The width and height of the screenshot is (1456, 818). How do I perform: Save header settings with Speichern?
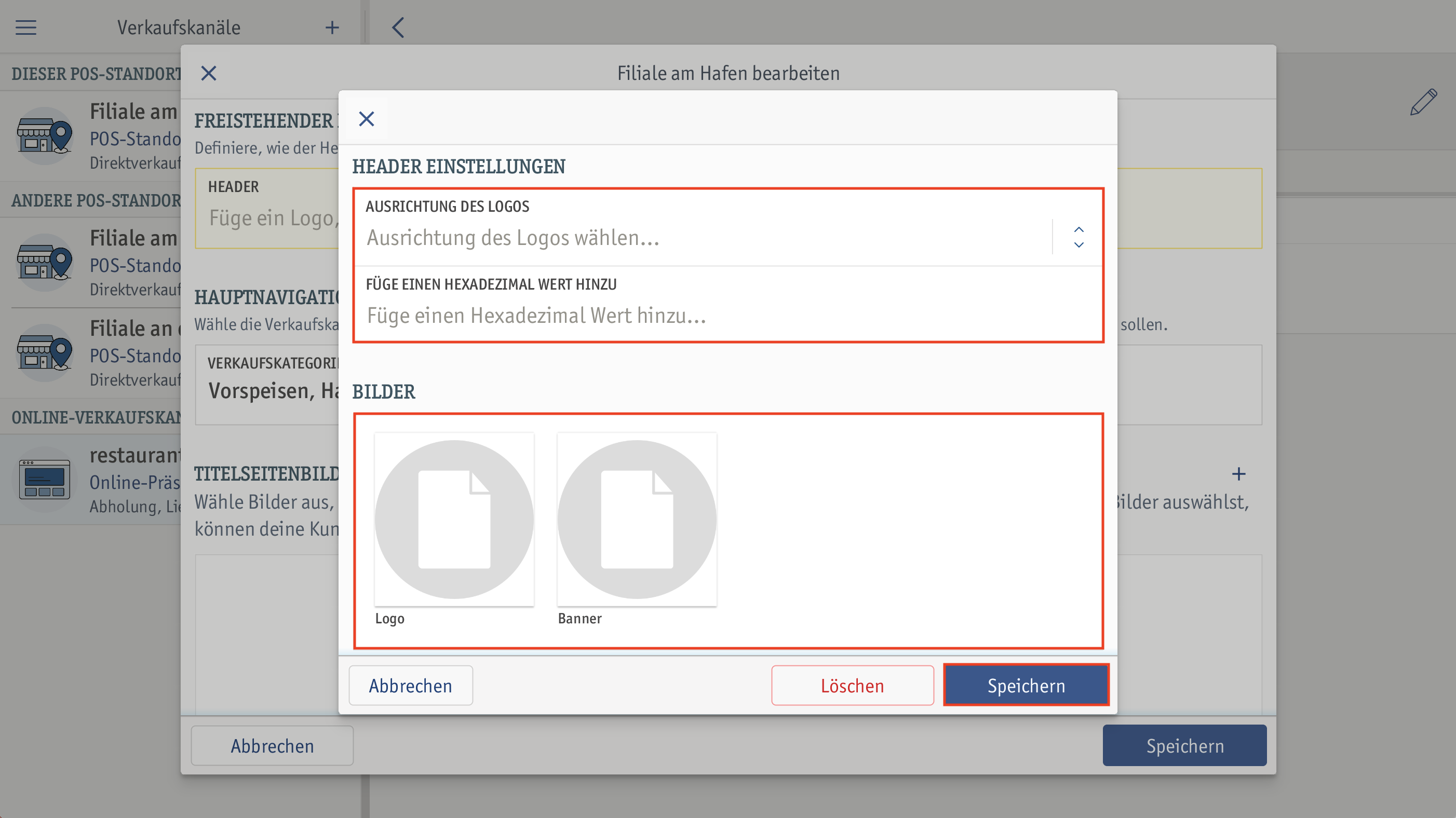[x=1026, y=685]
